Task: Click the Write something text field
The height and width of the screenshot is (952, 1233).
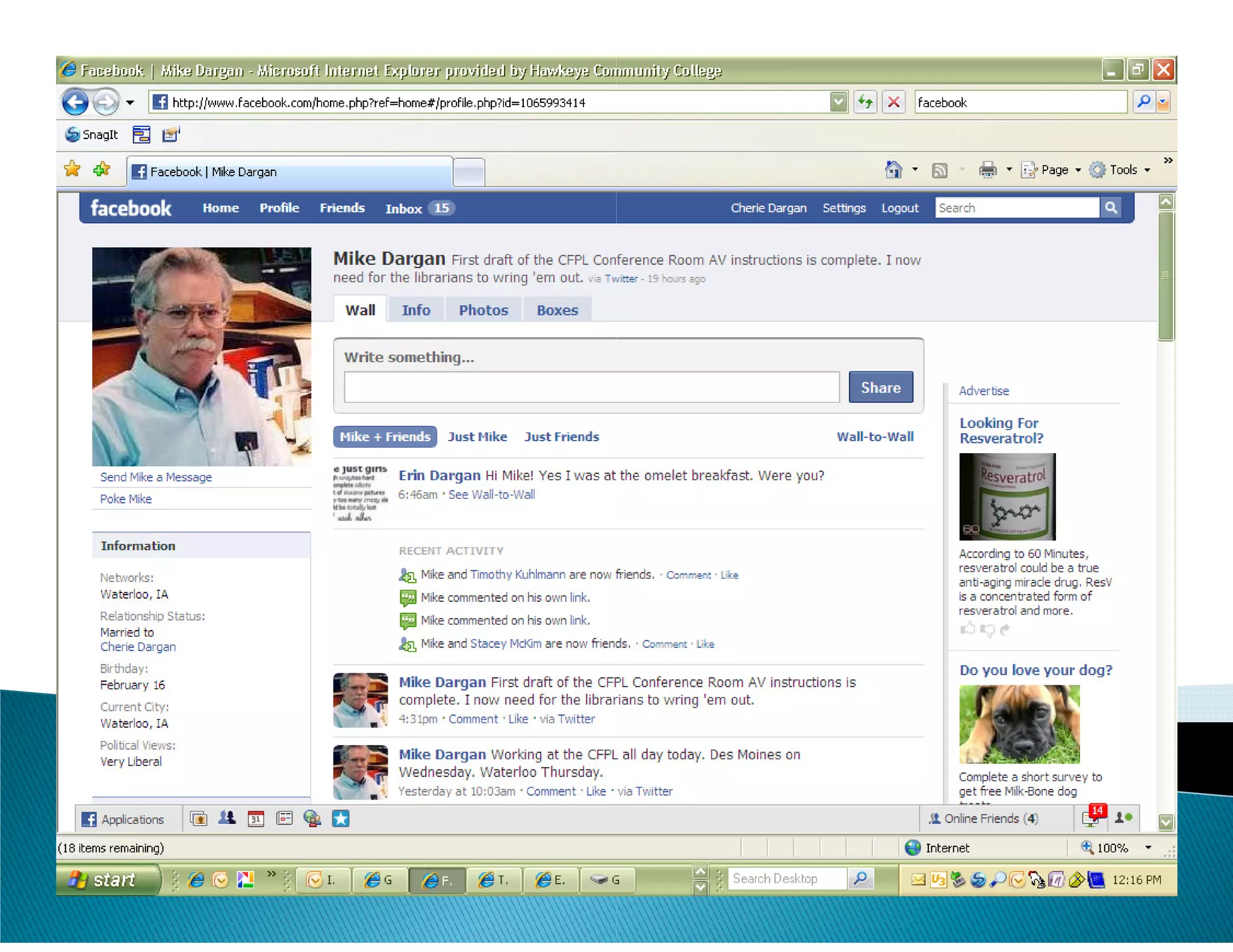Action: coord(592,387)
